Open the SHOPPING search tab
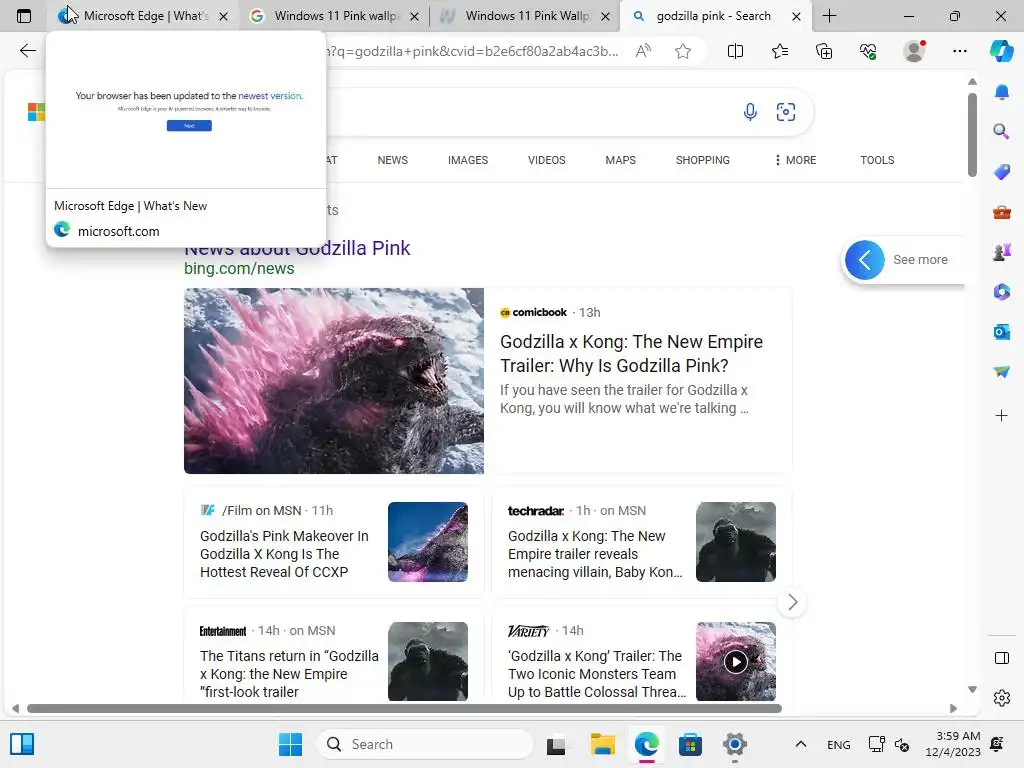 click(703, 160)
